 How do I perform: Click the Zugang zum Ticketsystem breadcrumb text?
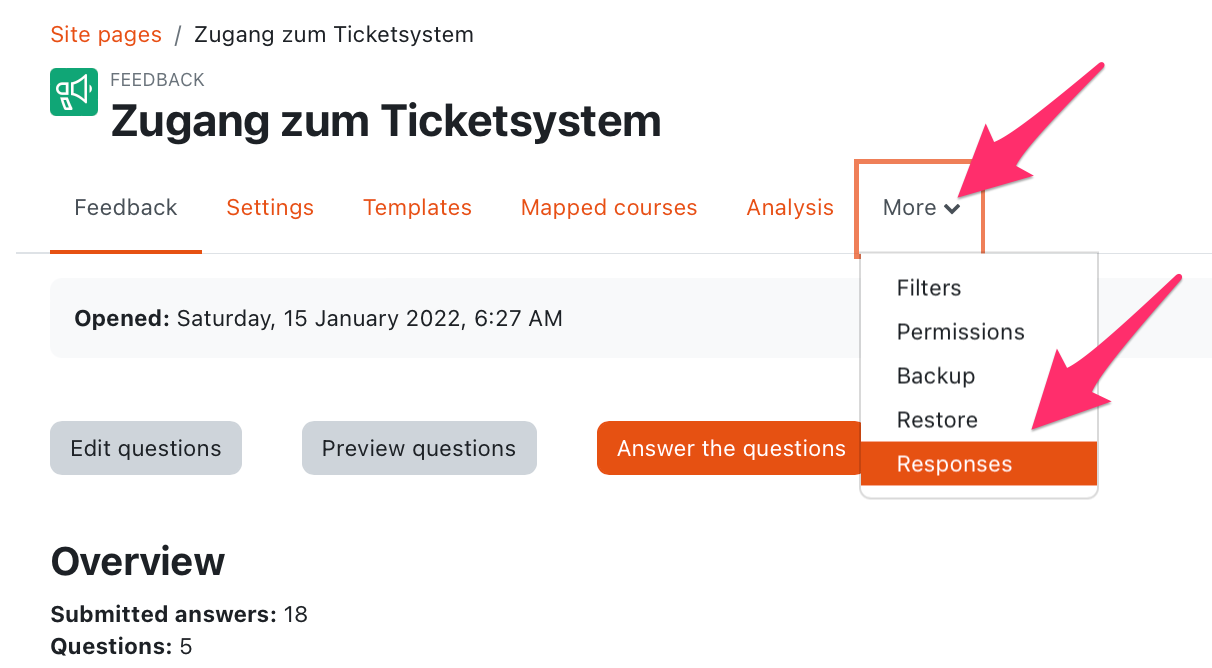[x=334, y=35]
